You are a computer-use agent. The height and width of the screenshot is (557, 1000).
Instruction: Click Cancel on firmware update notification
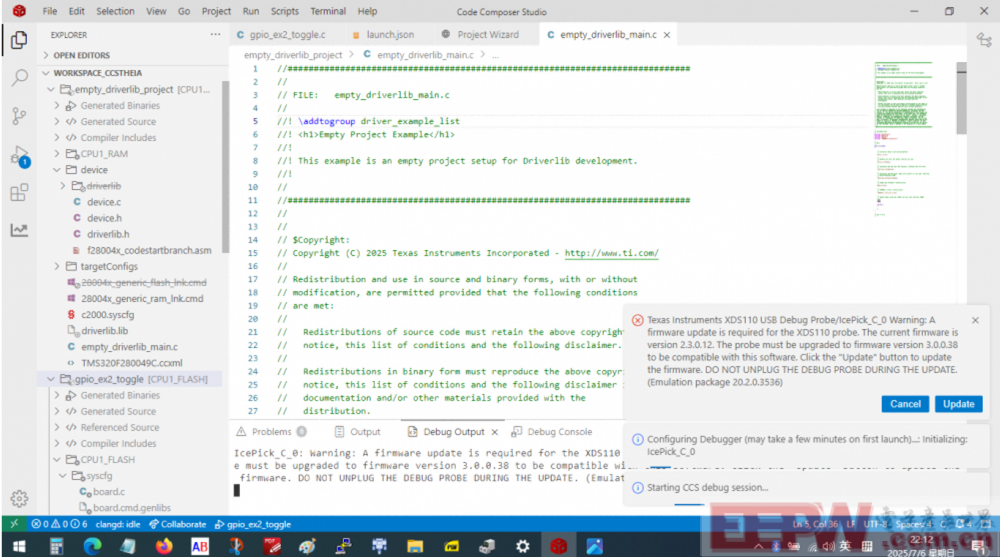pyautogui.click(x=905, y=404)
